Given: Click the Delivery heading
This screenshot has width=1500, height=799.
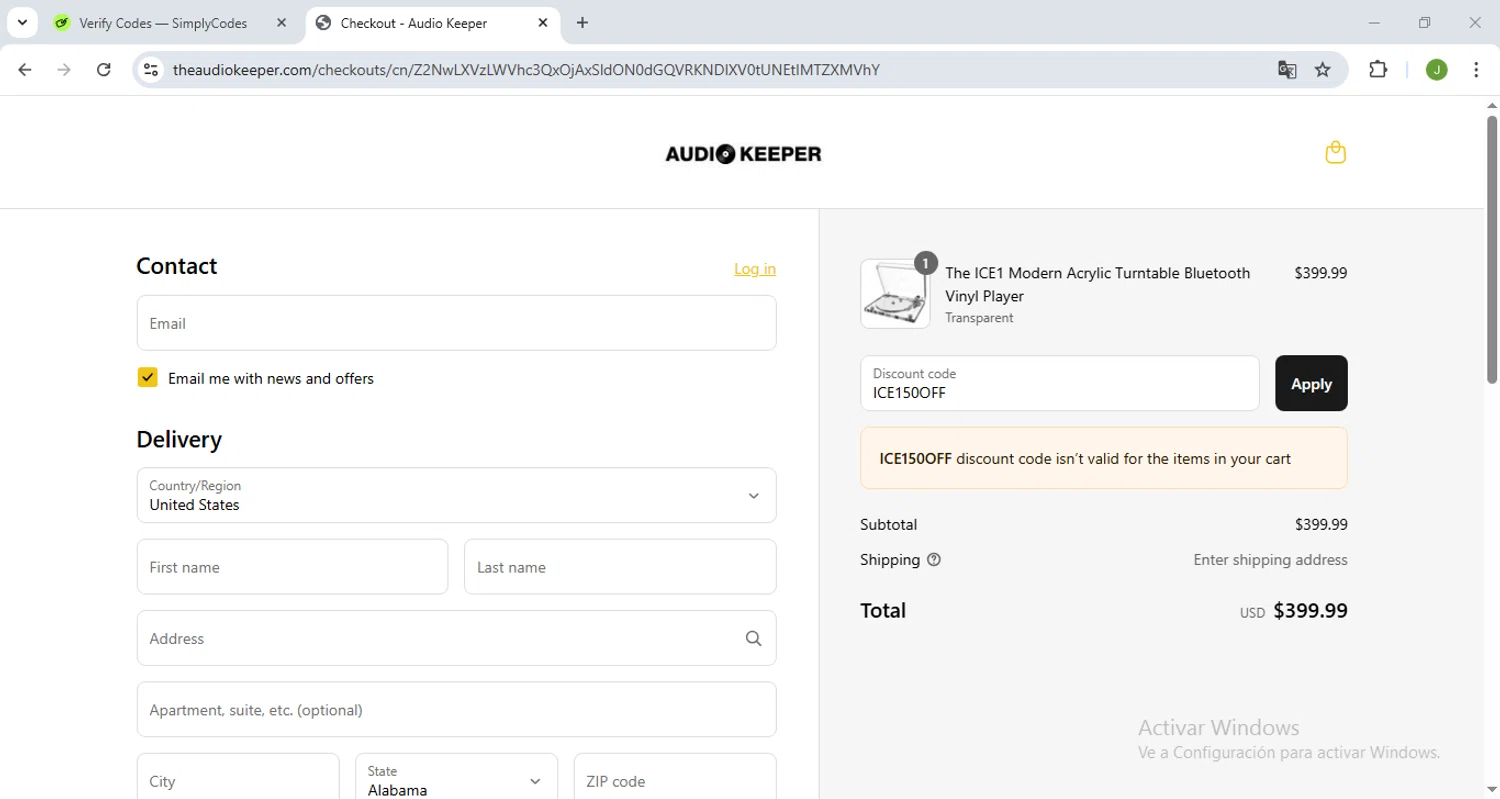Looking at the screenshot, I should click(x=179, y=439).
